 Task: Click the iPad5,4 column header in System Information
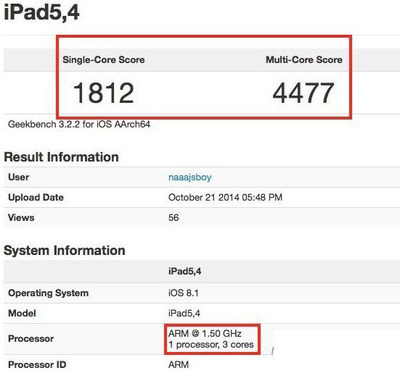185,271
